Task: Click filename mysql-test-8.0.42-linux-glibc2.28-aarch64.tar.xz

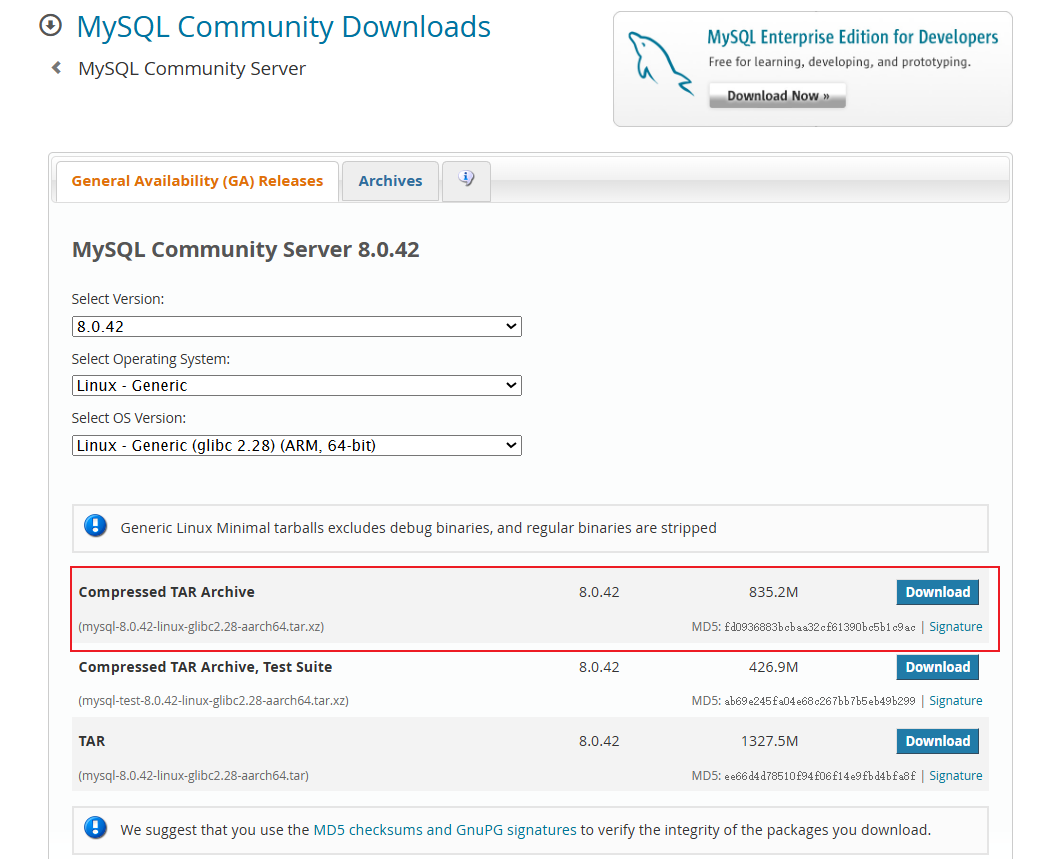Action: pos(213,700)
